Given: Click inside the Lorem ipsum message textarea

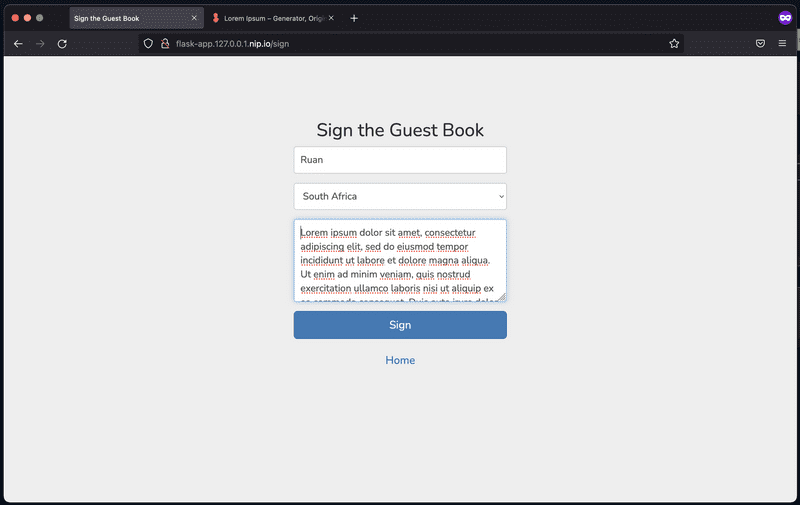Looking at the screenshot, I should (400, 260).
